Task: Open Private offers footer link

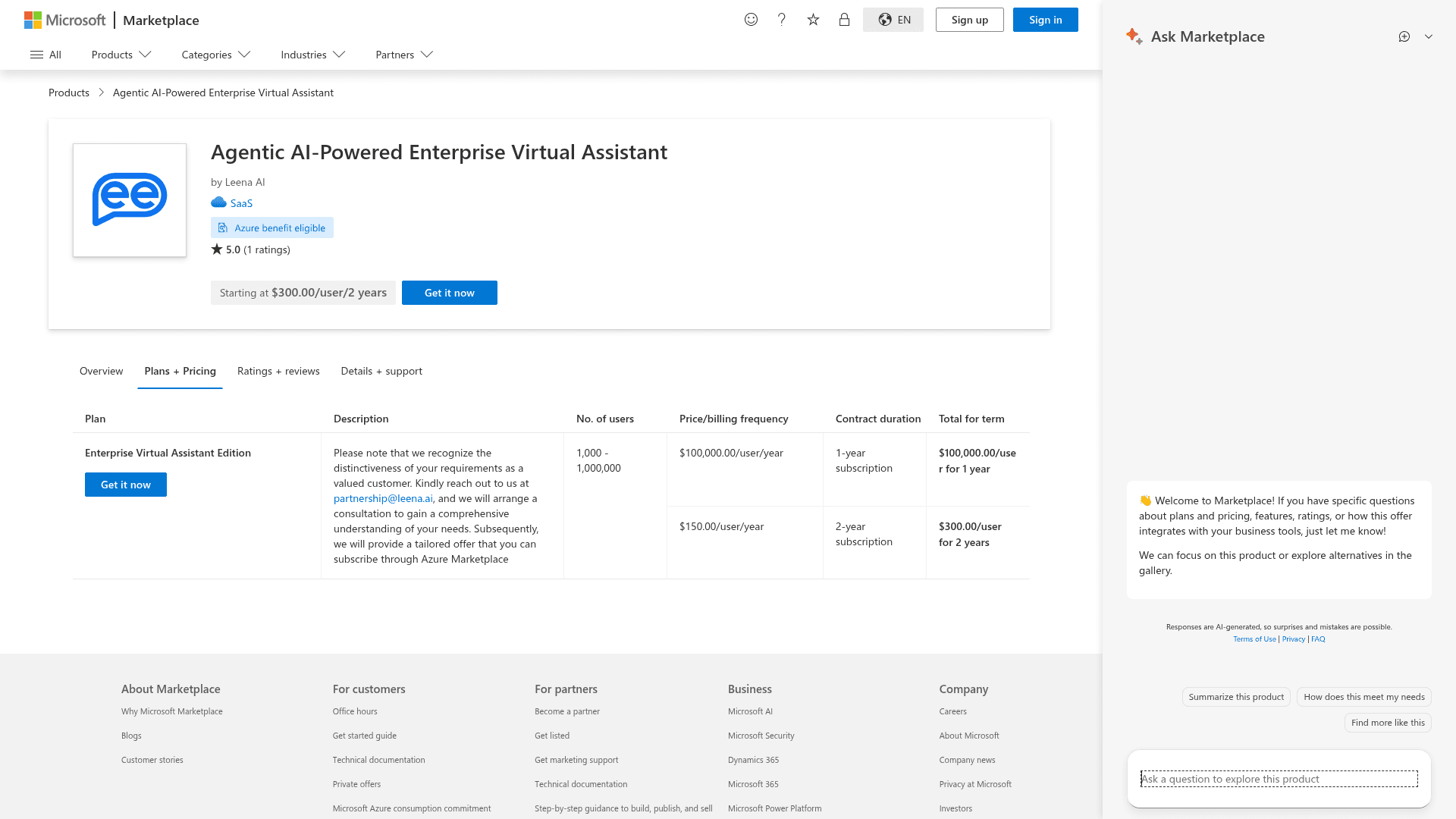Action: click(x=356, y=784)
